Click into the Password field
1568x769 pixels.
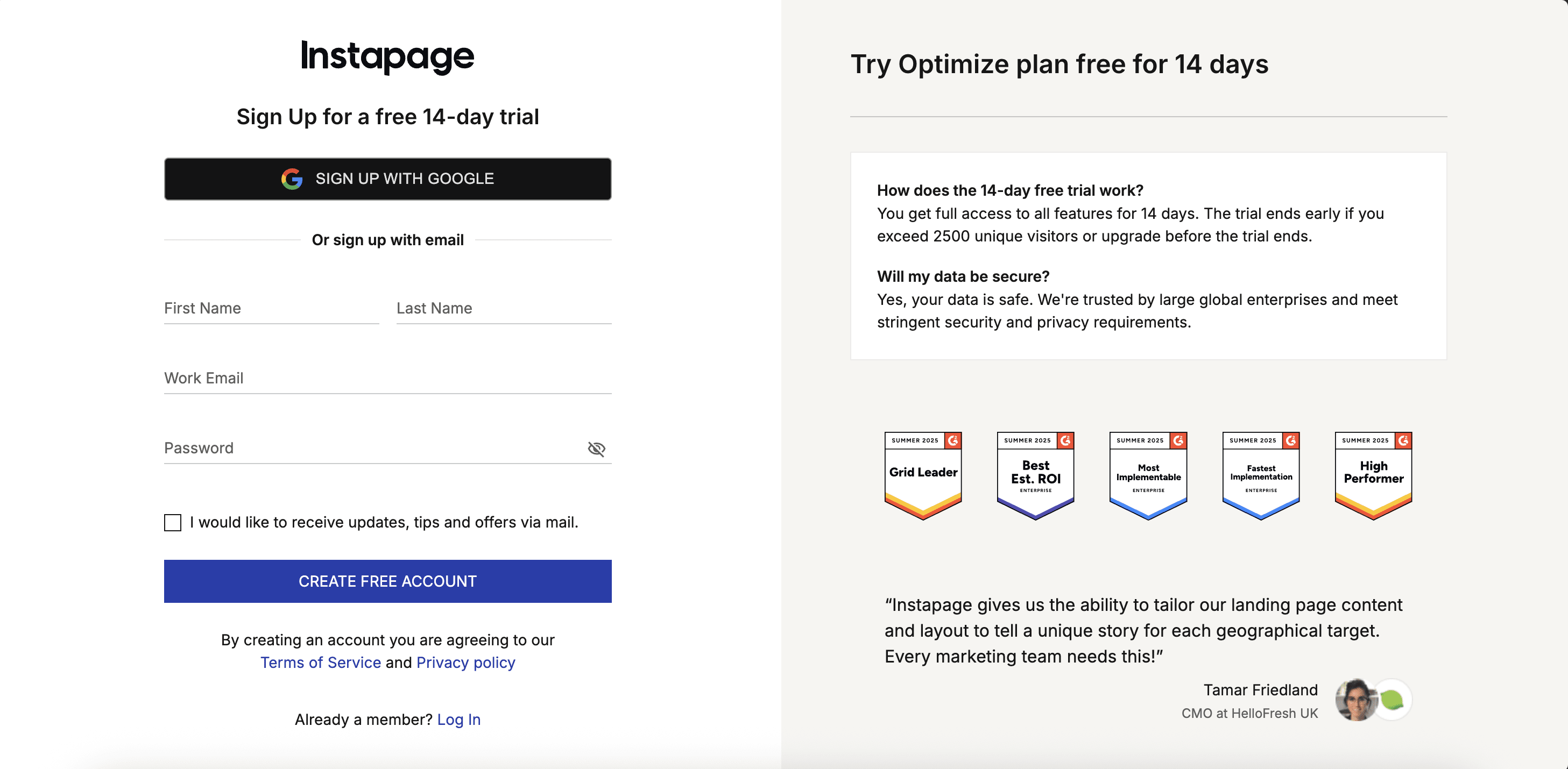(x=371, y=448)
